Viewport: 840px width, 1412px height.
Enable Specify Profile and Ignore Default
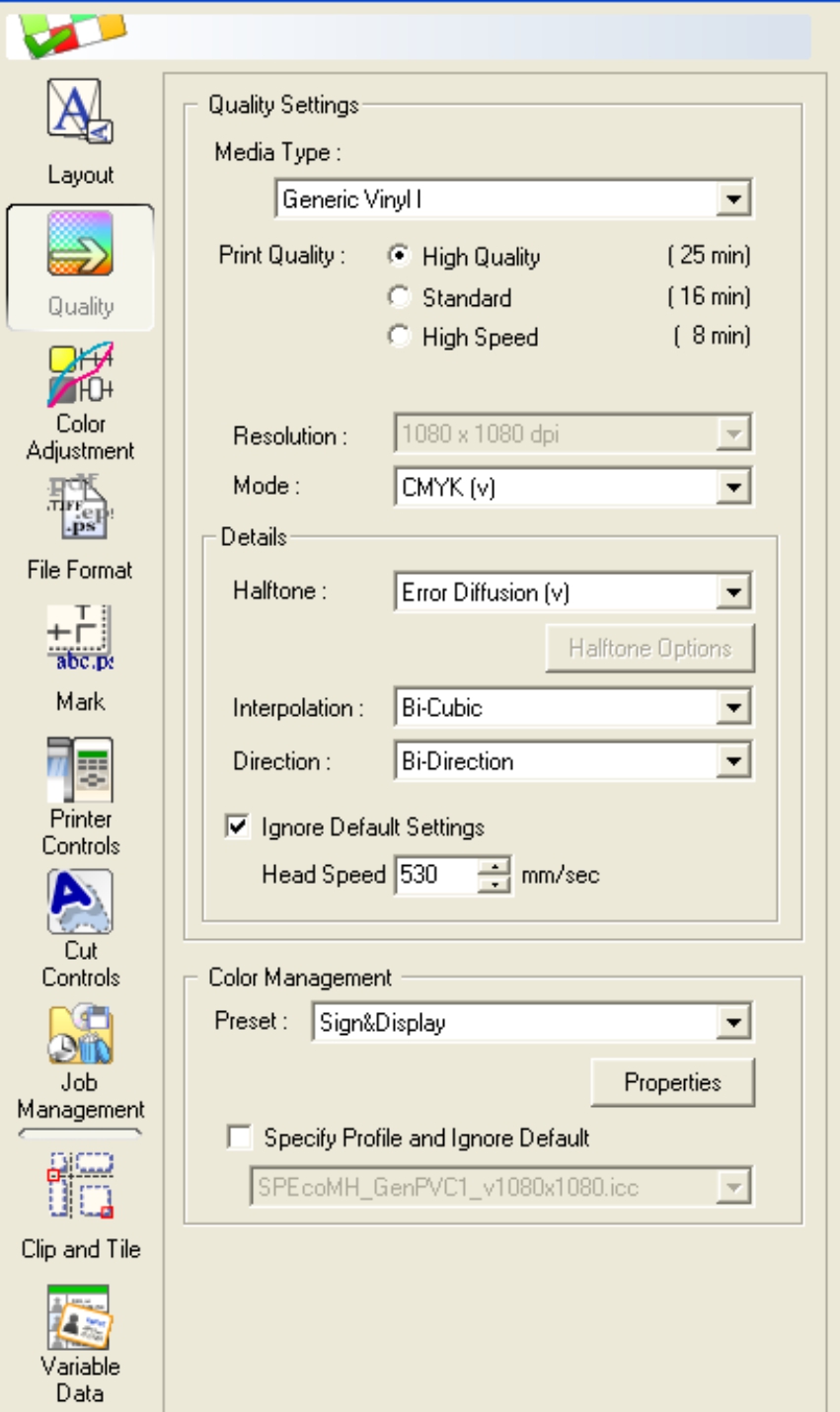click(239, 1137)
